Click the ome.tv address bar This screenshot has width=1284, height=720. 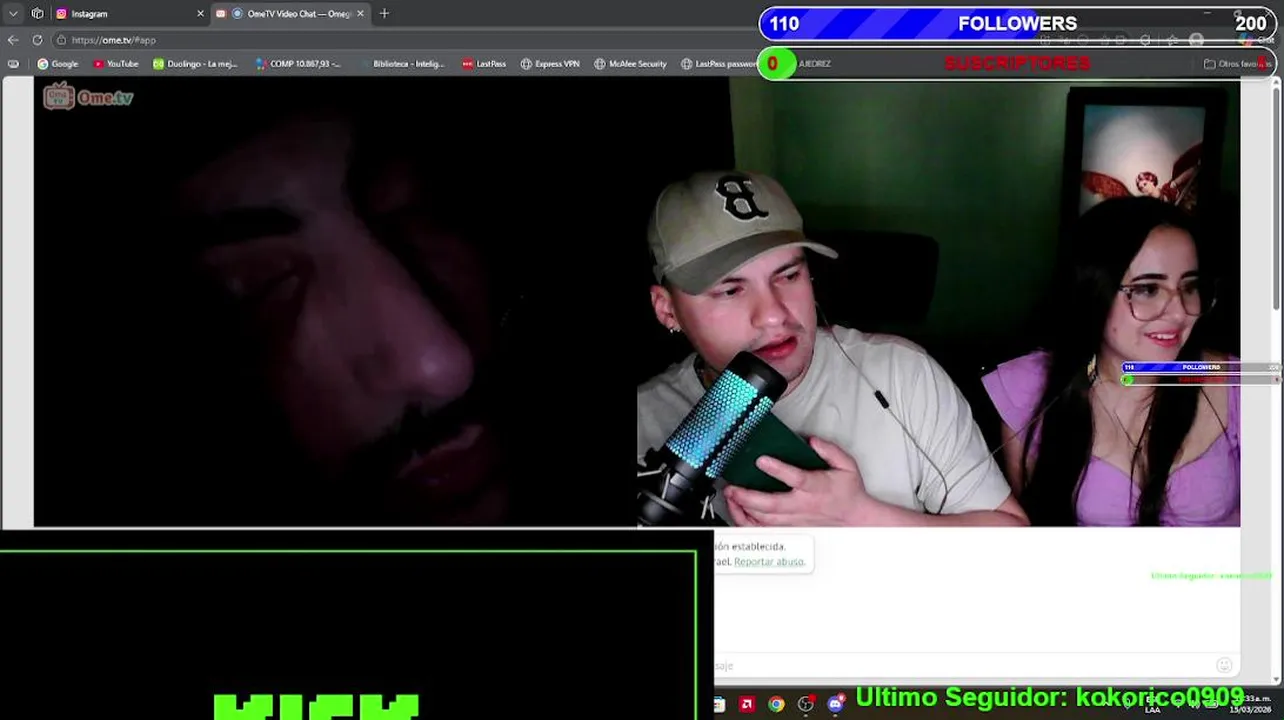(400, 40)
